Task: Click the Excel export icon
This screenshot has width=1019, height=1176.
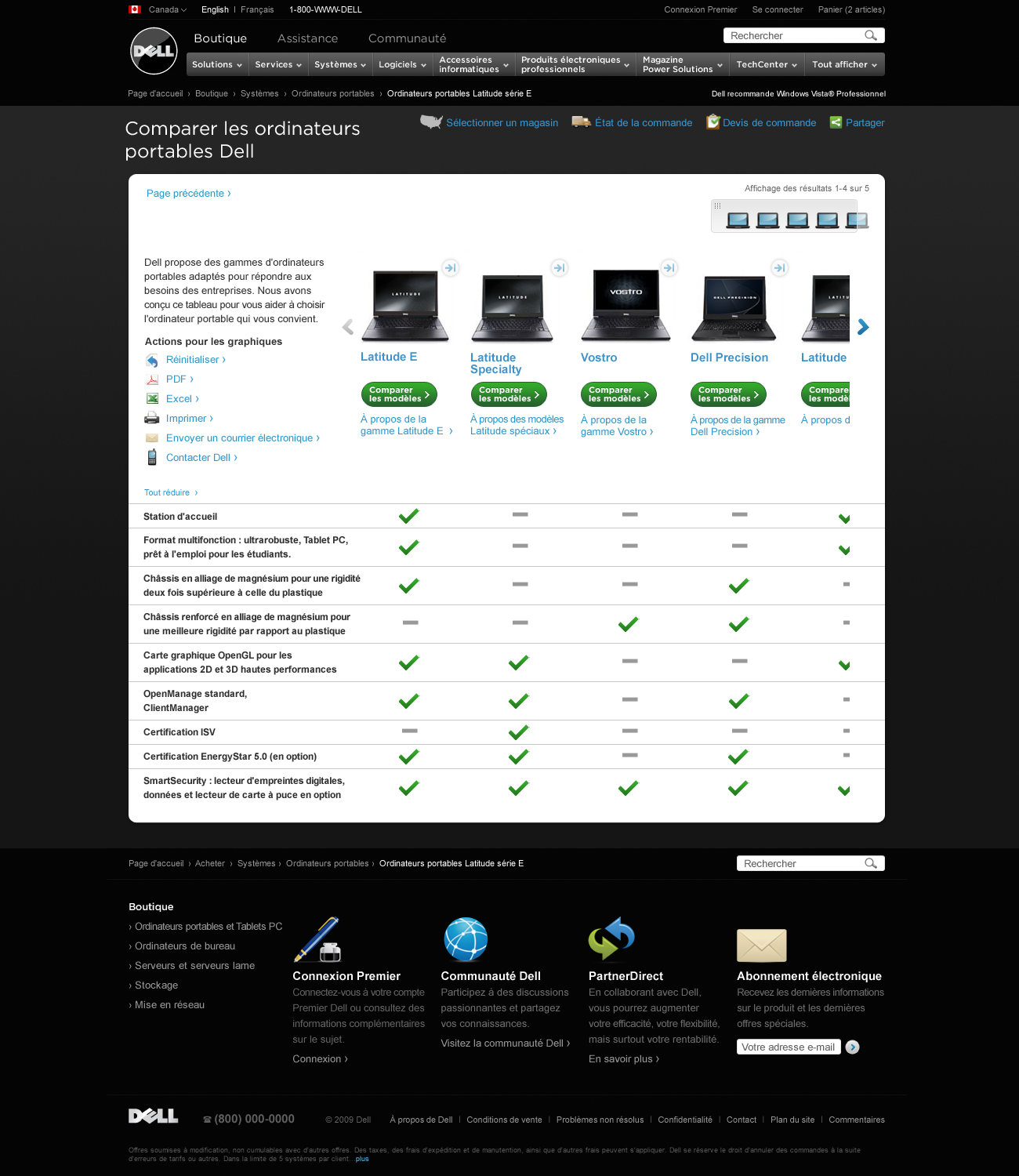Action: pyautogui.click(x=152, y=399)
